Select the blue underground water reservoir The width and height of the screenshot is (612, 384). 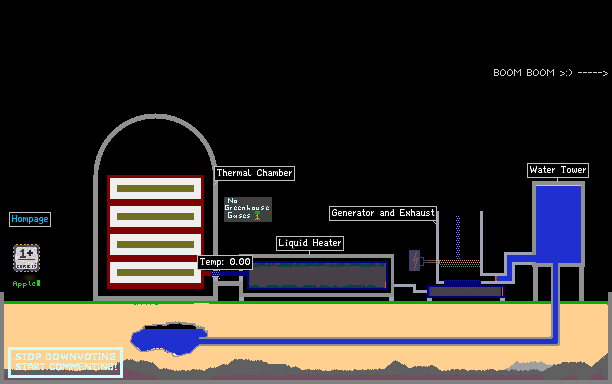coord(169,339)
